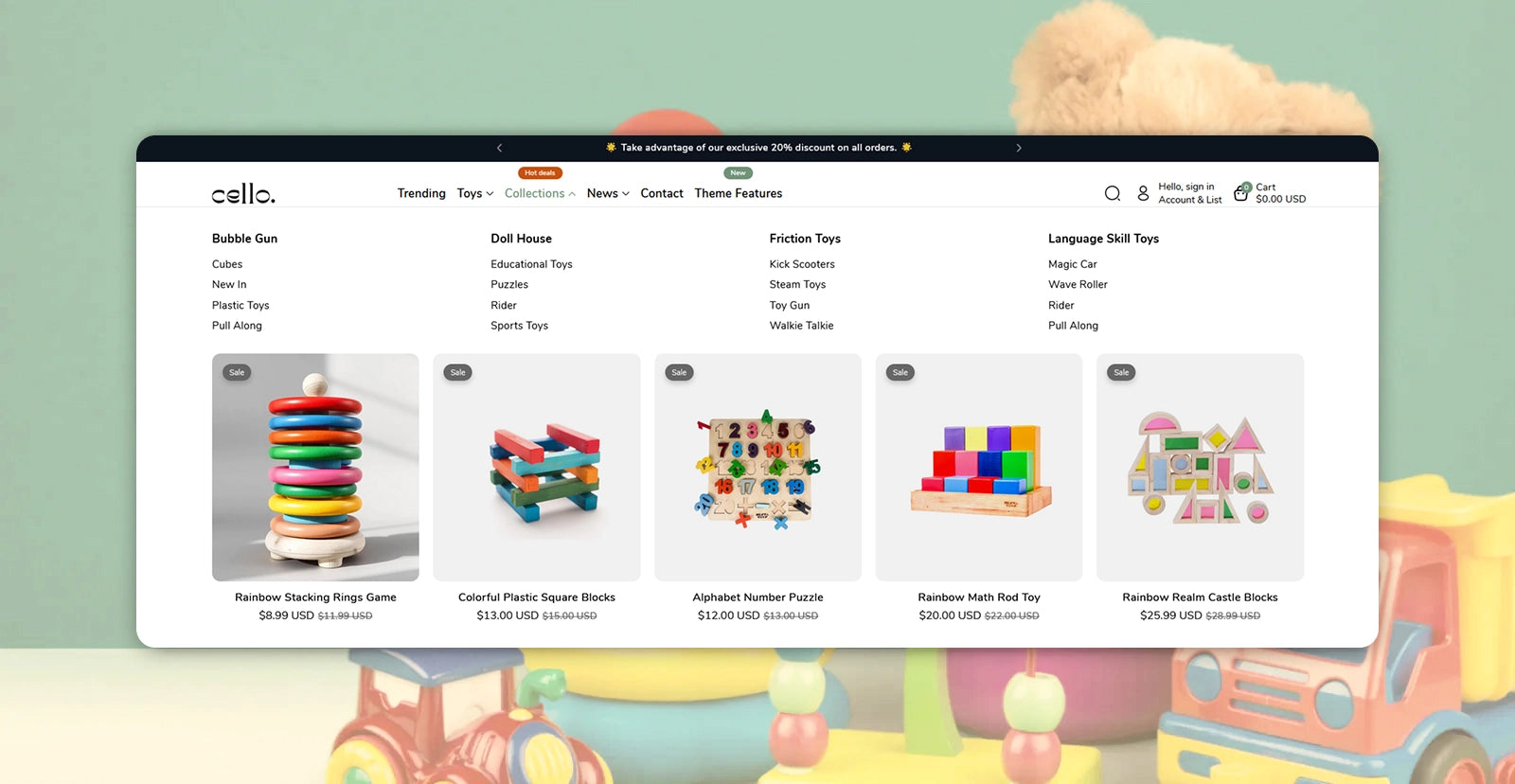Show previous announcement with left arrow
Screen dimensions: 1515x784
[x=500, y=148]
